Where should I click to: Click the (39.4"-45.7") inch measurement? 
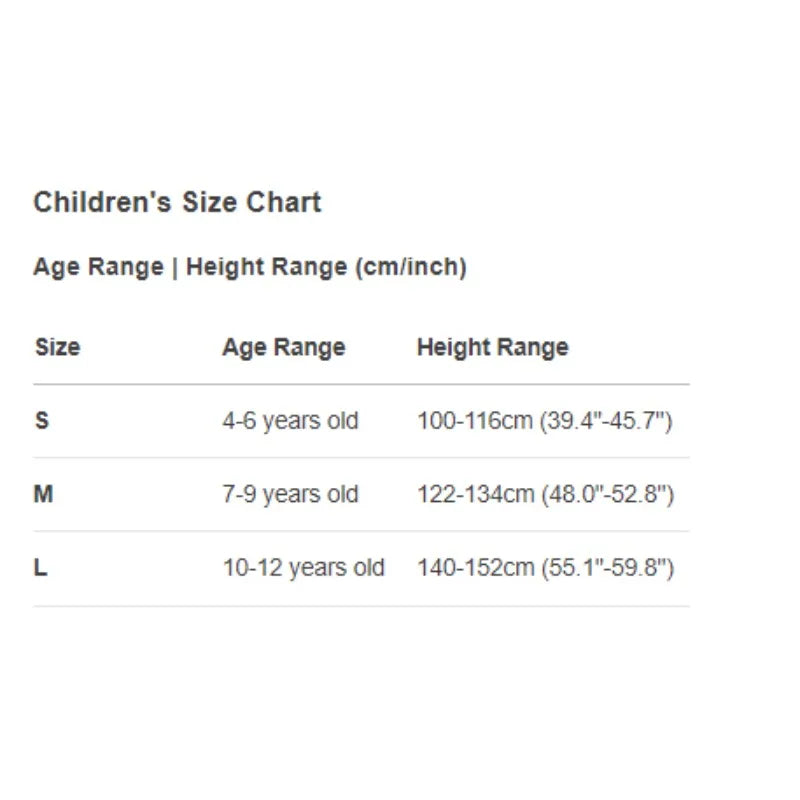pos(606,421)
